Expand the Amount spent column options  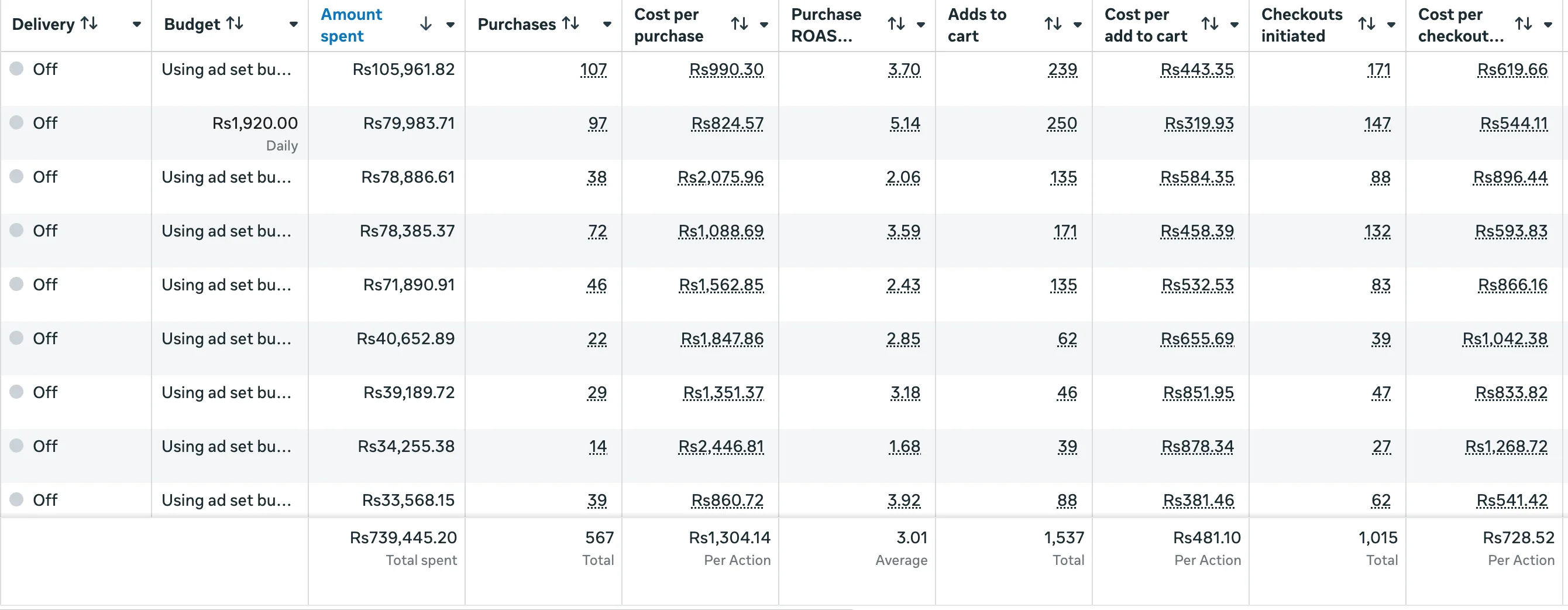(451, 25)
